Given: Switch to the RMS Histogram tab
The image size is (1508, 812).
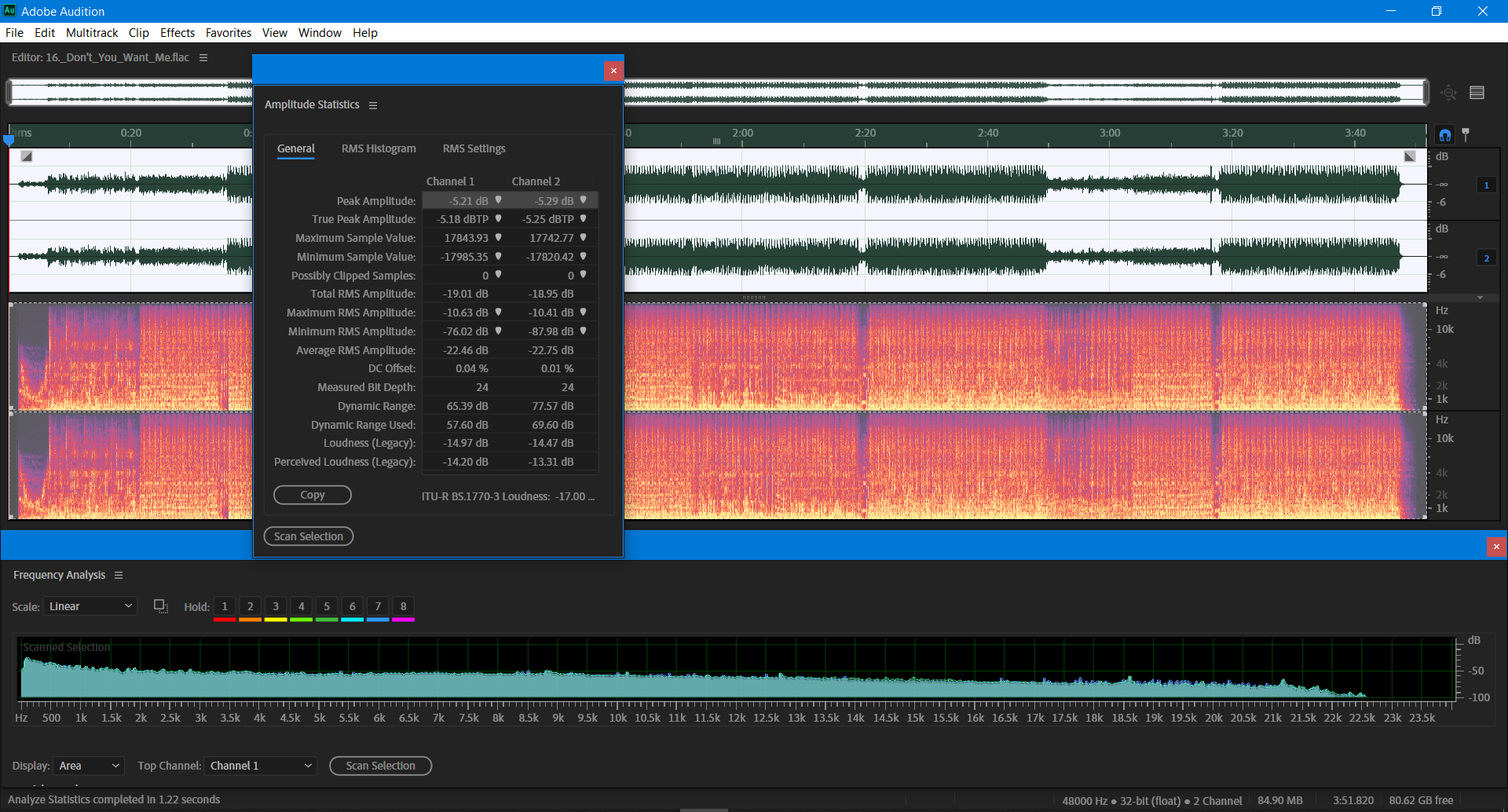Looking at the screenshot, I should coord(379,148).
